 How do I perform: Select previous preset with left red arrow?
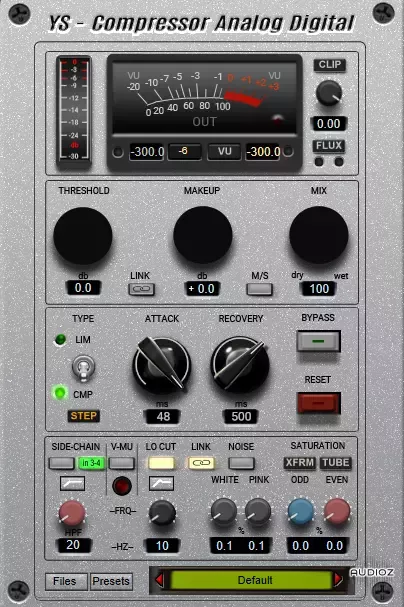(x=159, y=580)
